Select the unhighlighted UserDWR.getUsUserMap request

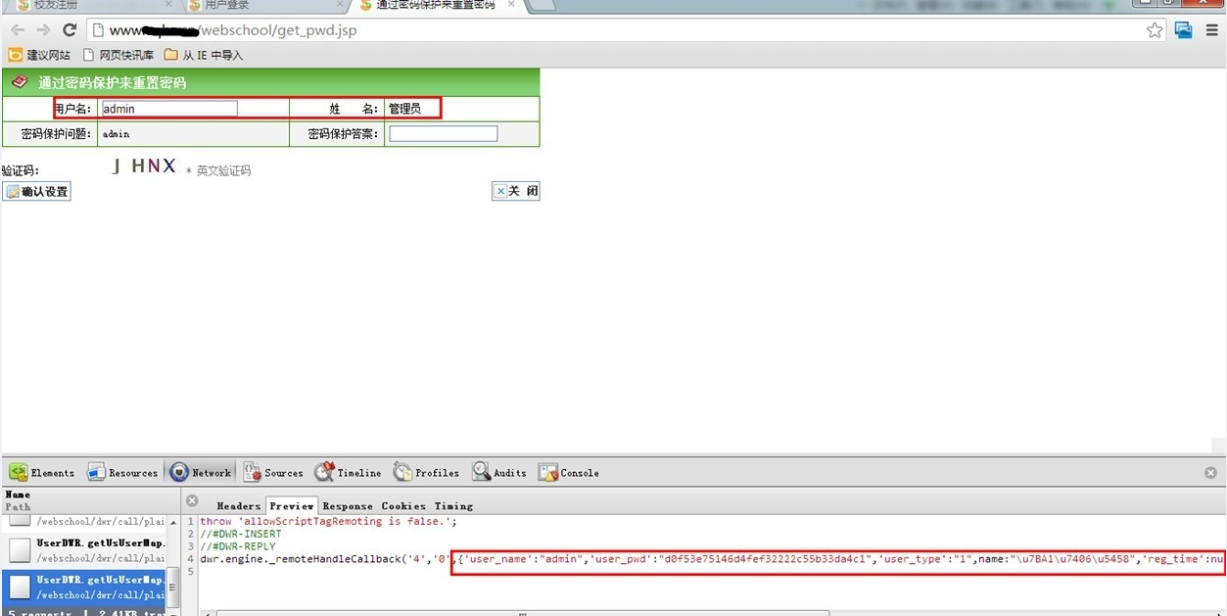coord(84,549)
